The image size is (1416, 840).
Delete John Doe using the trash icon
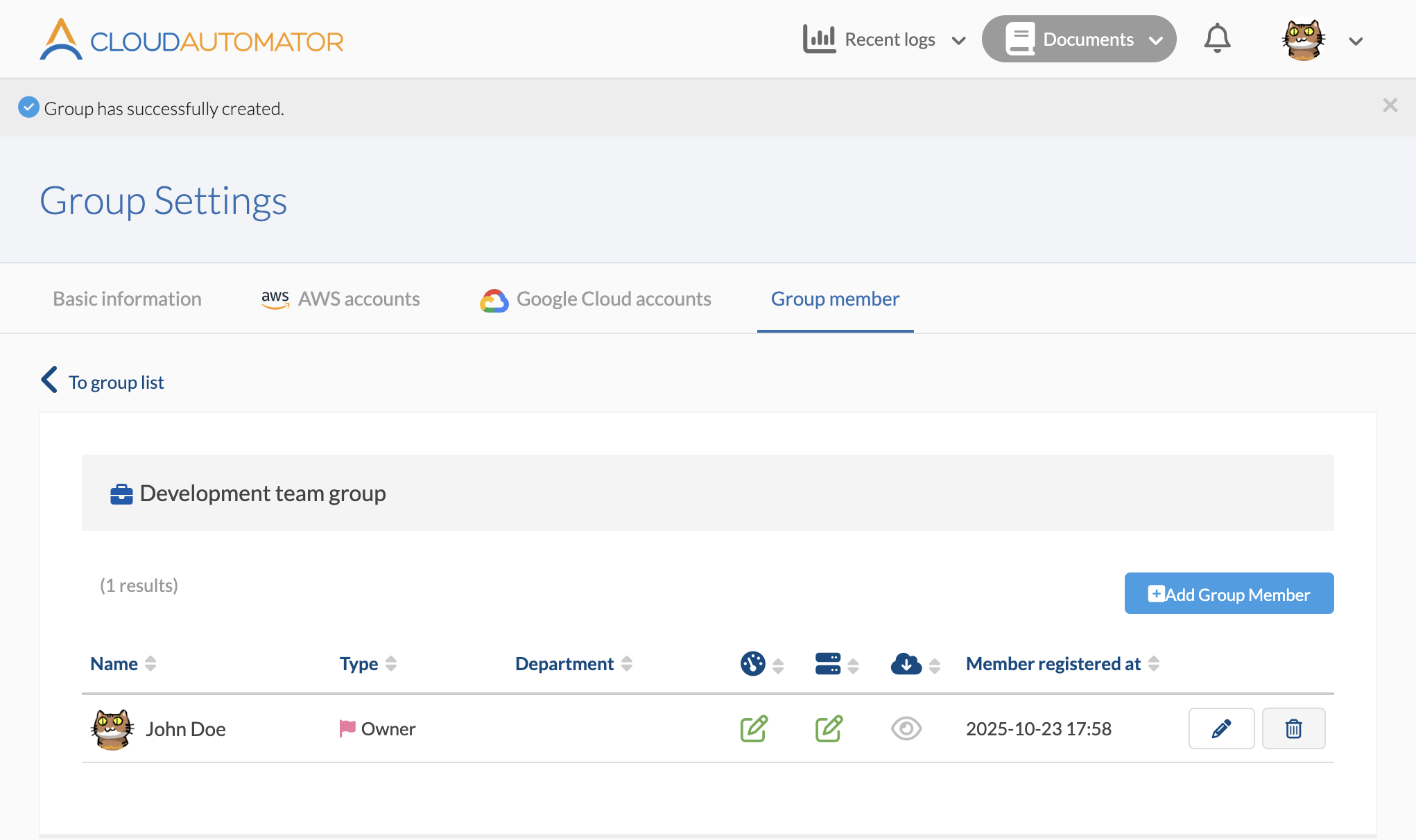(x=1293, y=728)
